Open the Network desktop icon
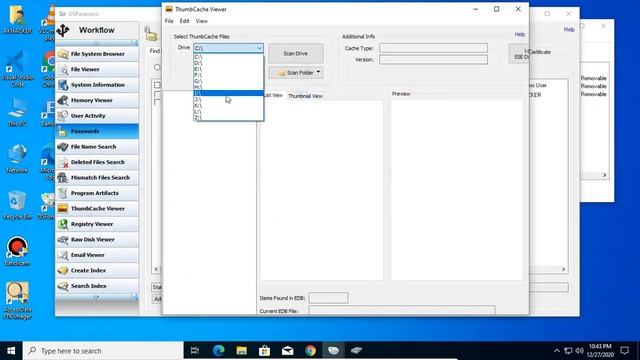The image size is (640, 360). (x=17, y=158)
